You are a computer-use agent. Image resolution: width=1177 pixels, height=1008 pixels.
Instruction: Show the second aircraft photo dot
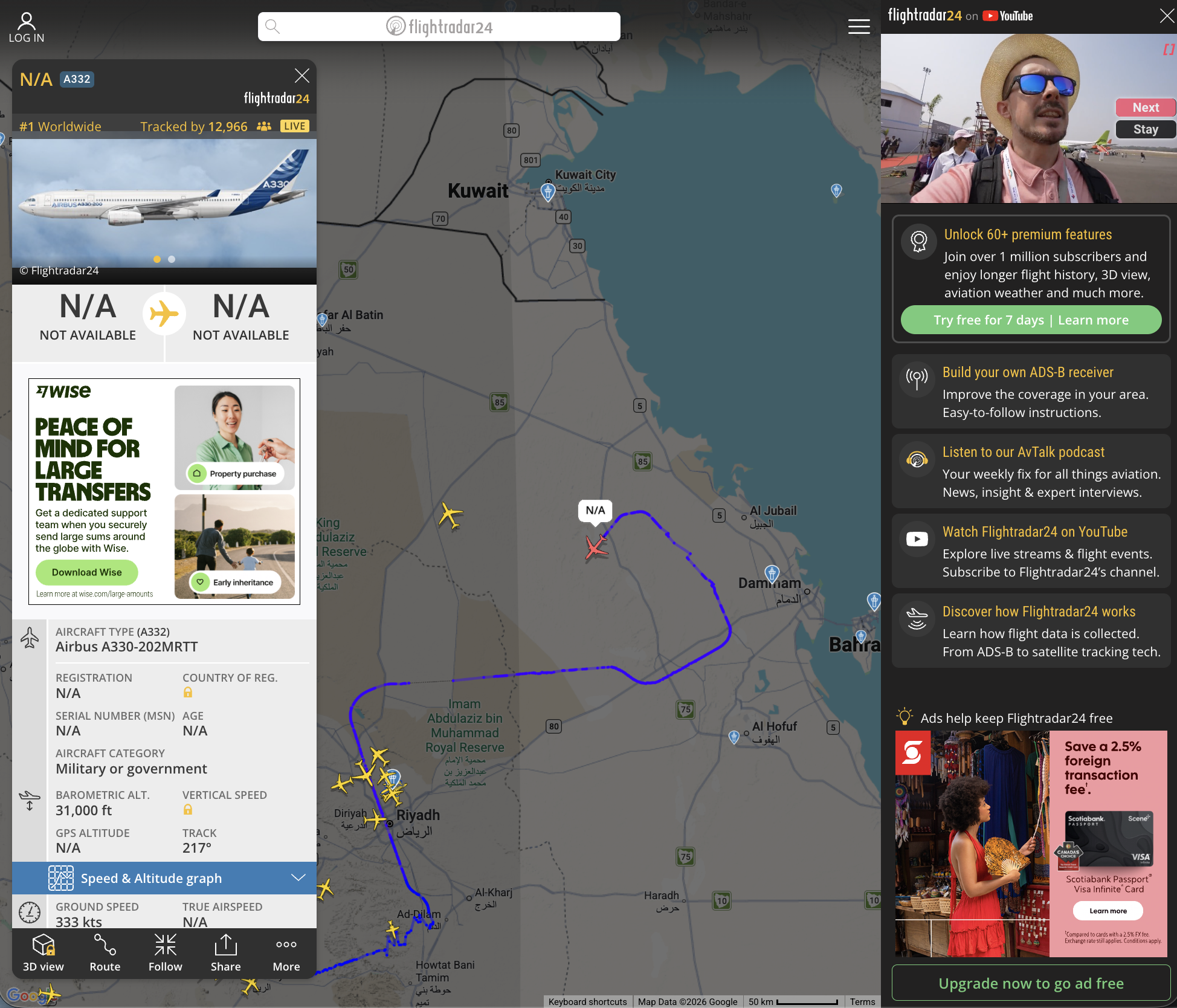coord(172,259)
